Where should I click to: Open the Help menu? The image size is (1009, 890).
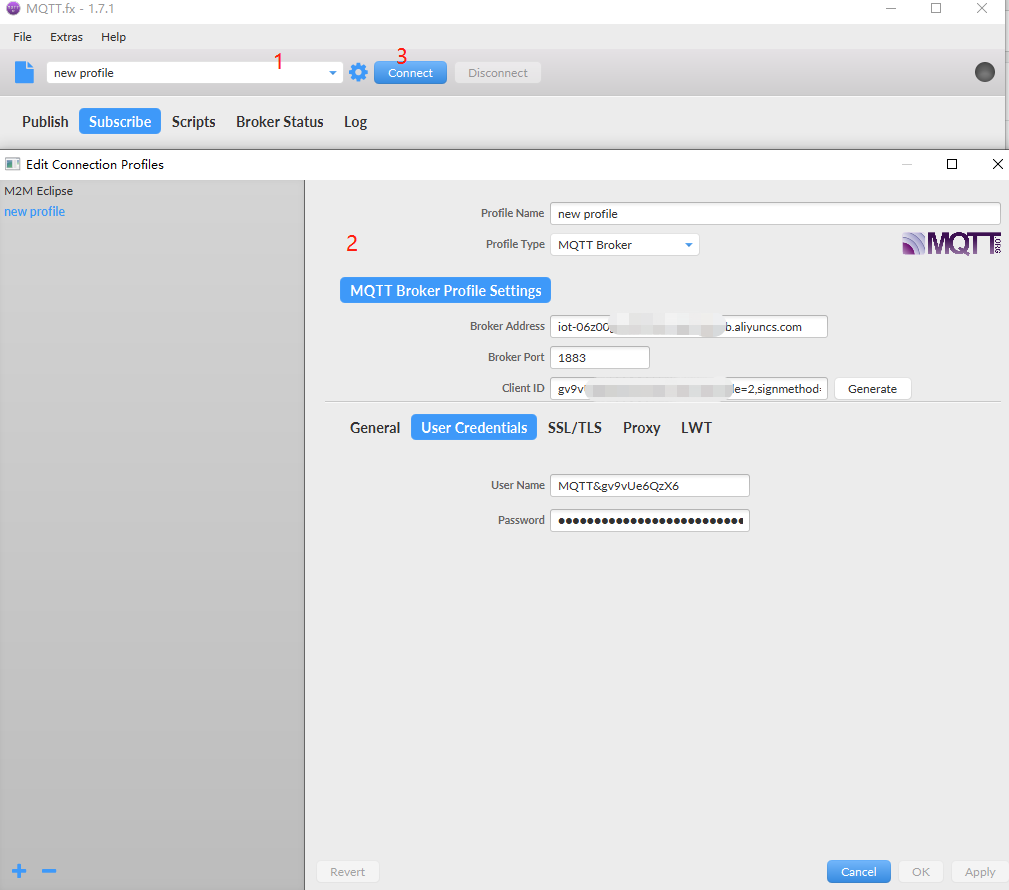coord(113,37)
